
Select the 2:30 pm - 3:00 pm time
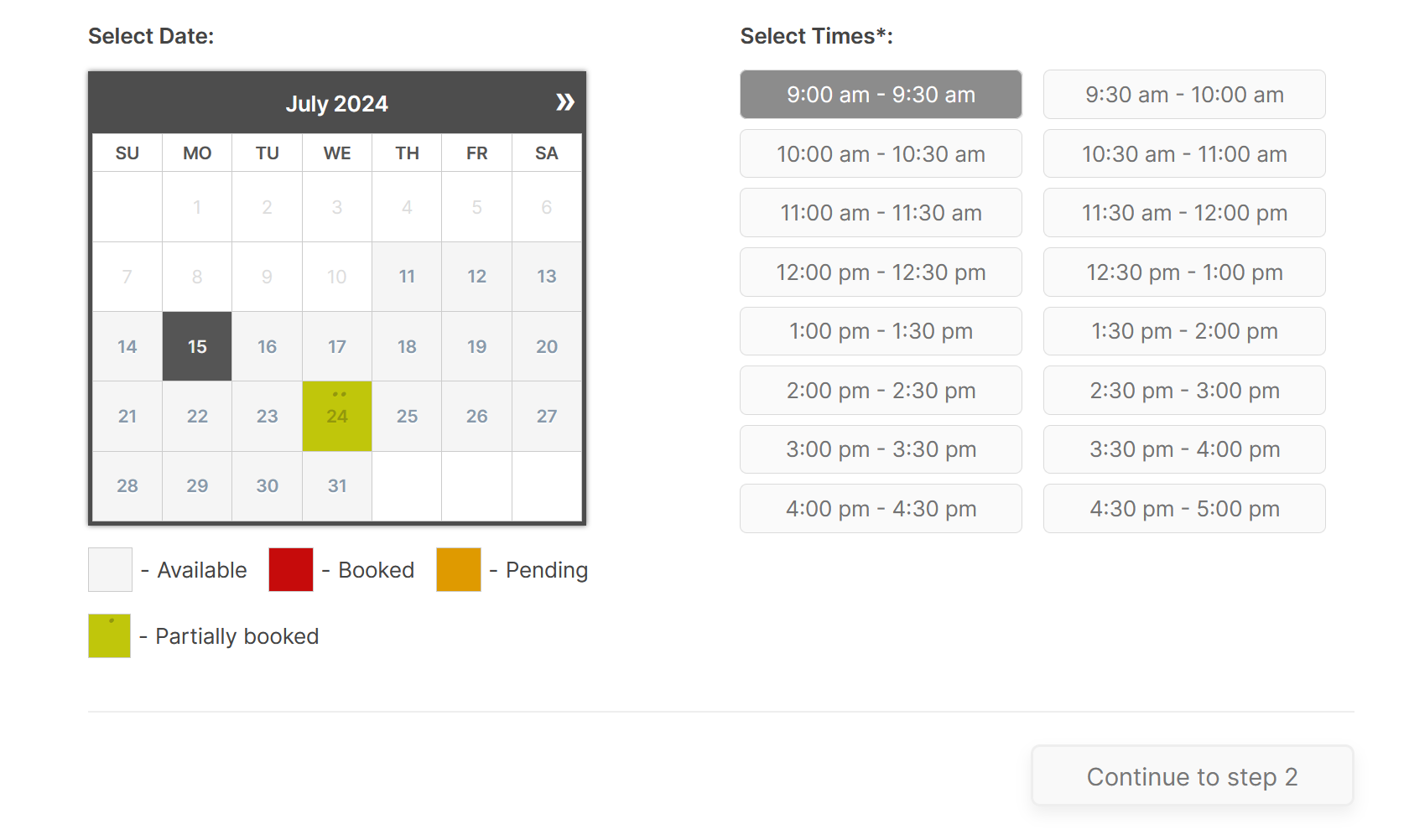[x=1183, y=391]
